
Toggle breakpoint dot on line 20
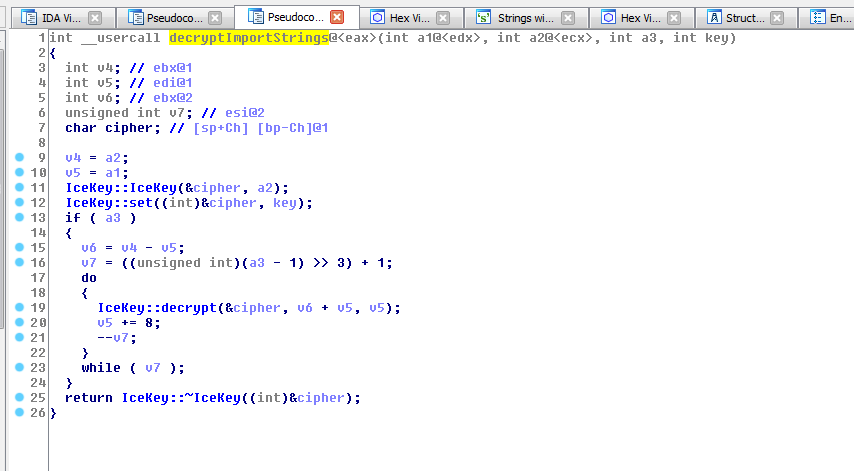pyautogui.click(x=20, y=322)
